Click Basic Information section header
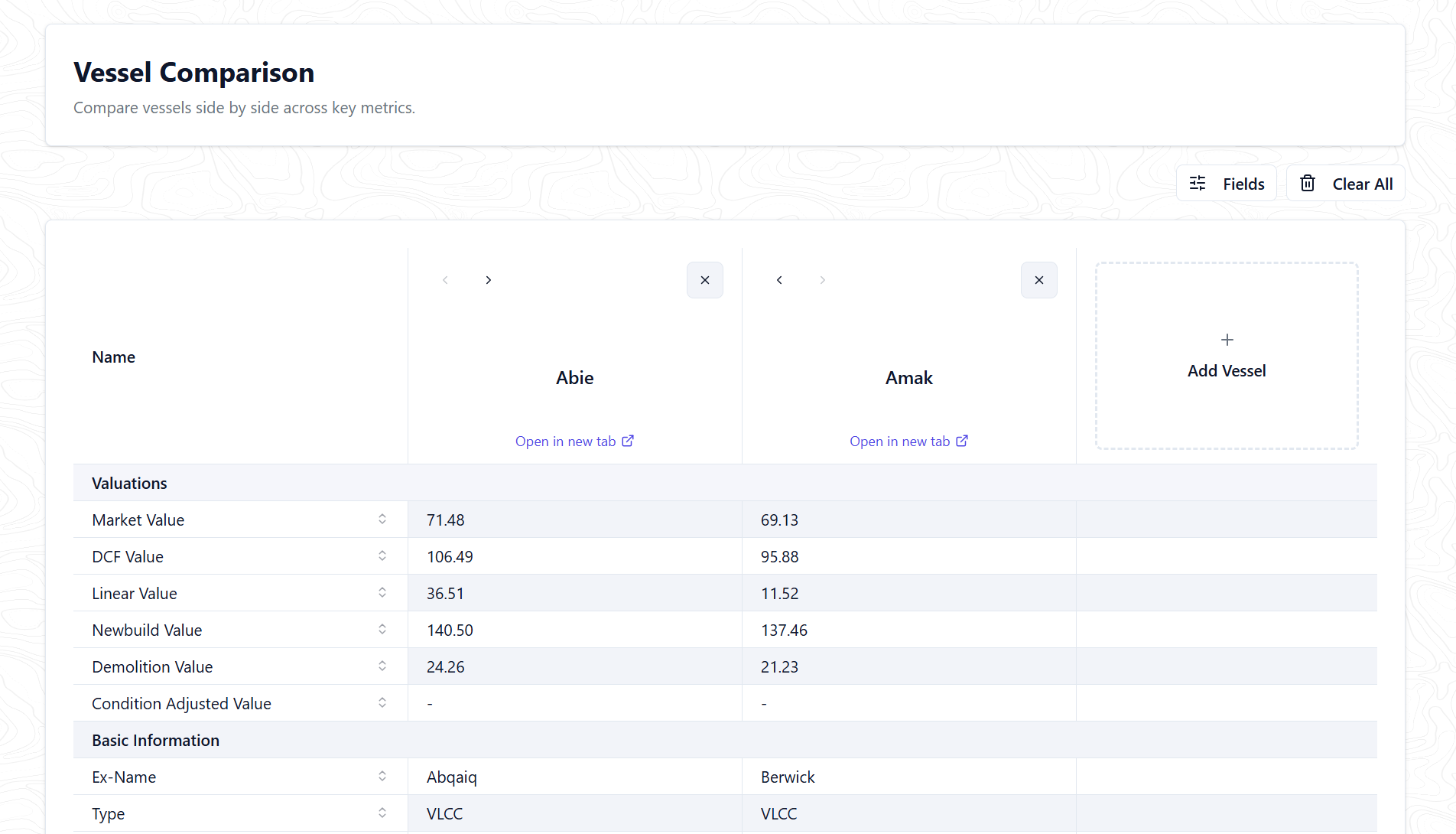This screenshot has height=834, width=1456. (x=725, y=740)
